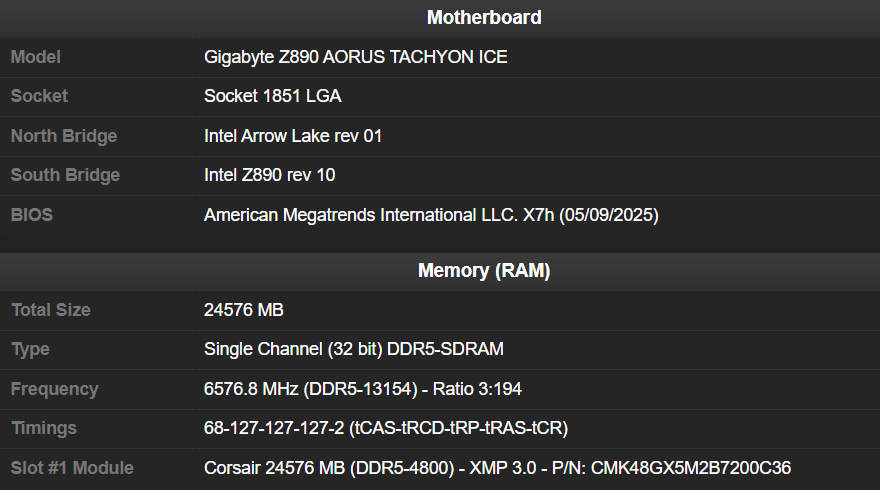Viewport: 880px width, 490px height.
Task: Click the Socket row label
Action: click(x=39, y=96)
